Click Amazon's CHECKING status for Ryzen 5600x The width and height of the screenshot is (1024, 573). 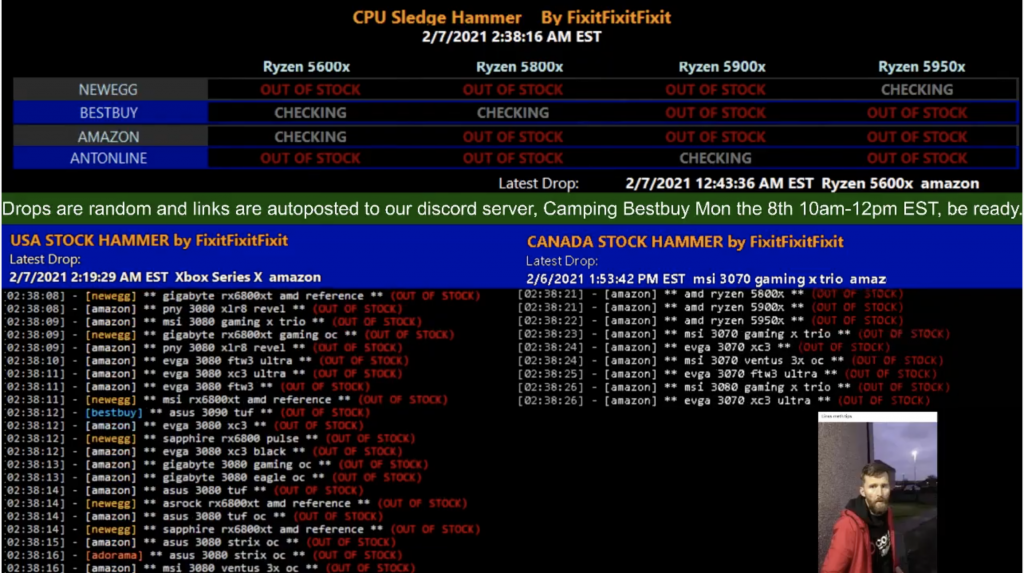(x=310, y=137)
